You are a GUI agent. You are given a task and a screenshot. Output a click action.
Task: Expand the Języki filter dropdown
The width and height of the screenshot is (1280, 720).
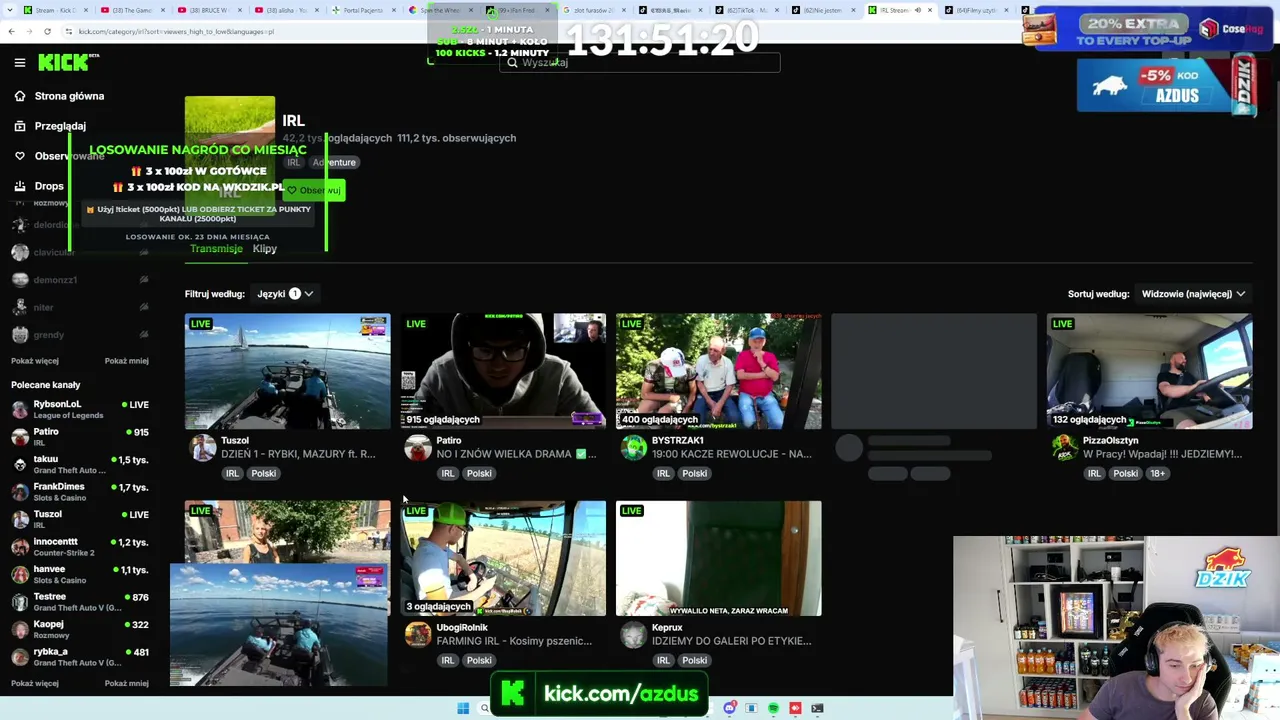click(x=285, y=294)
